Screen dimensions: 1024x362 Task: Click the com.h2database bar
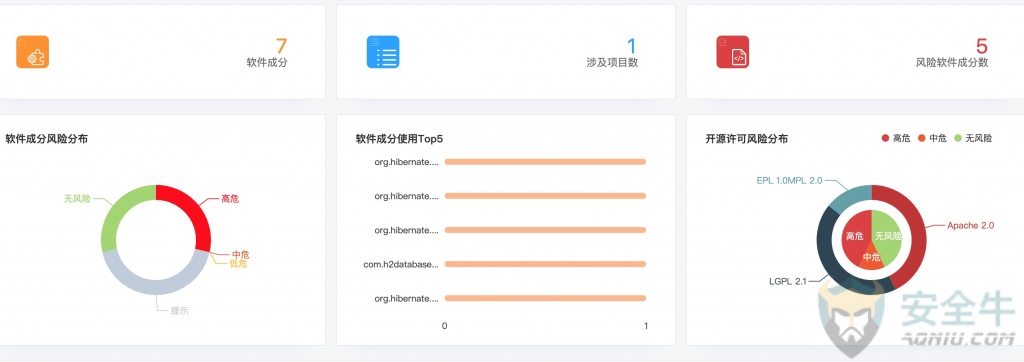[x=545, y=264]
